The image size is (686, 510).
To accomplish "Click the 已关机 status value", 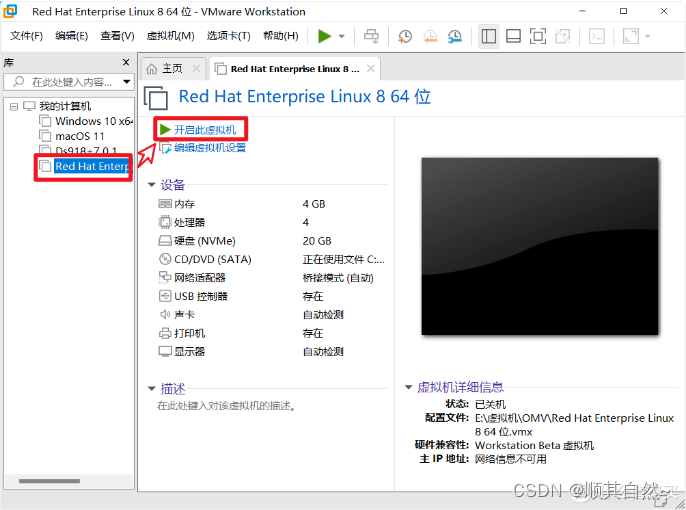I will 490,404.
